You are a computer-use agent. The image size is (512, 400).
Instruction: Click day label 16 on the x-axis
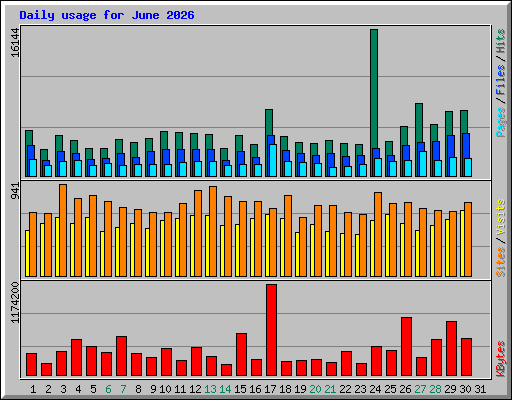(255, 389)
